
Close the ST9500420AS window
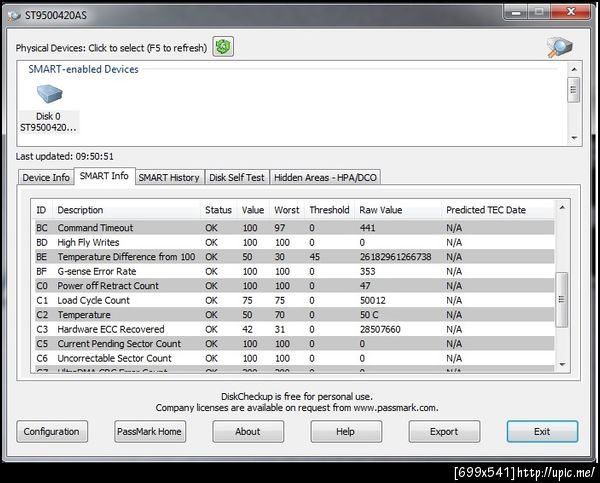pos(571,12)
